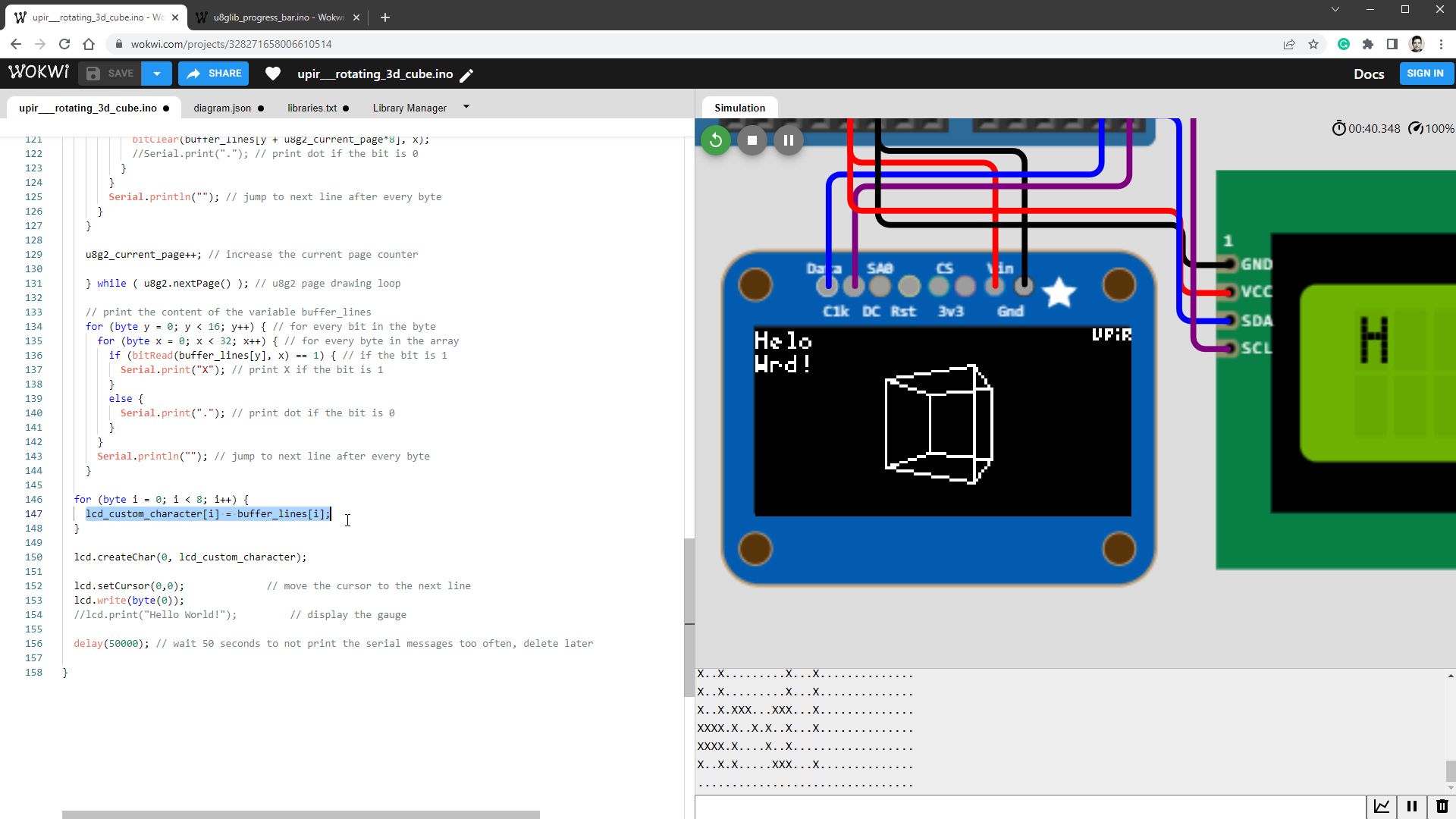Click the SIGN IN button
Viewport: 1456px width, 819px height.
(x=1426, y=73)
